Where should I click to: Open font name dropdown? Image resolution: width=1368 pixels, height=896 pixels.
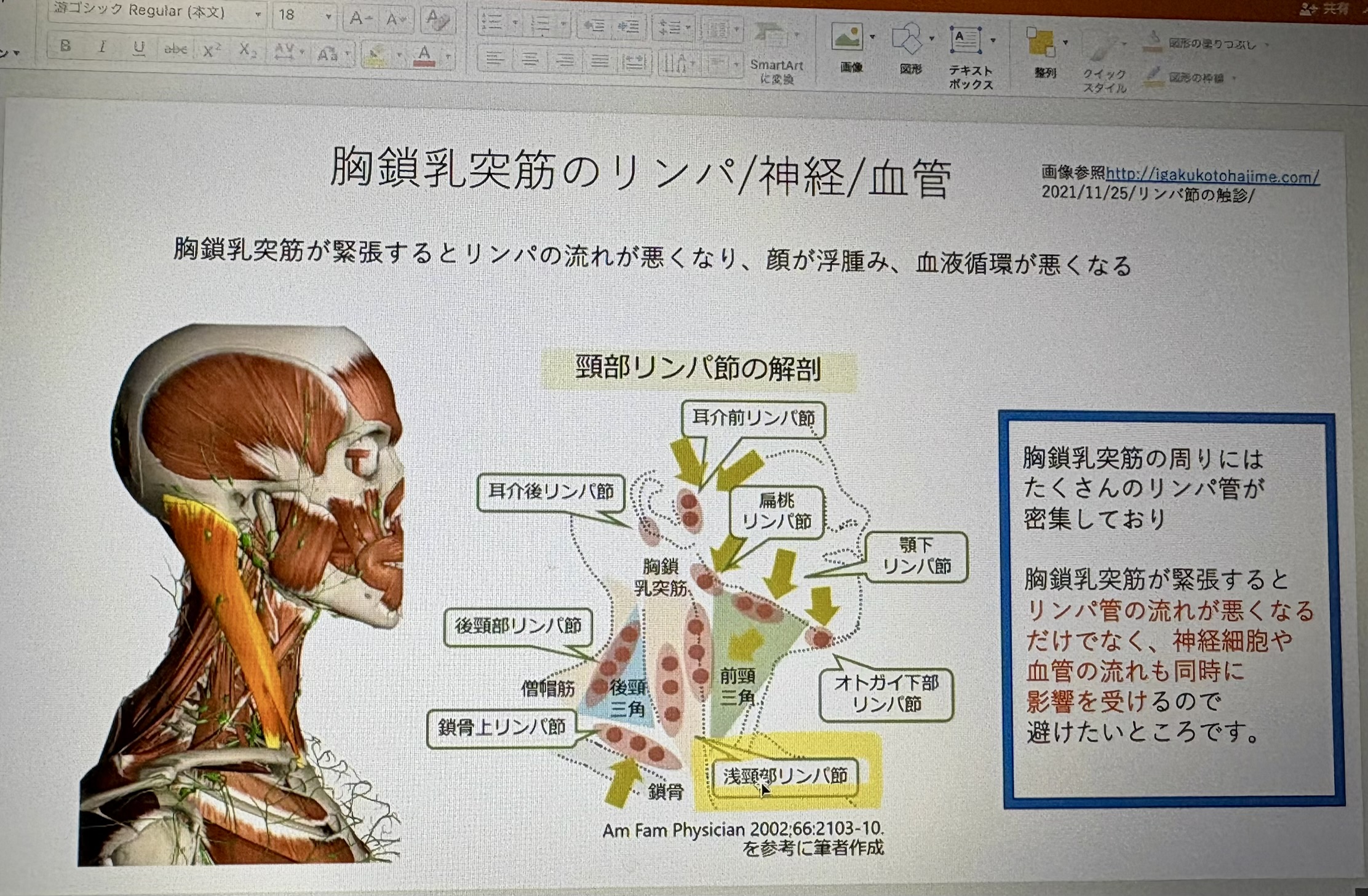pos(258,14)
